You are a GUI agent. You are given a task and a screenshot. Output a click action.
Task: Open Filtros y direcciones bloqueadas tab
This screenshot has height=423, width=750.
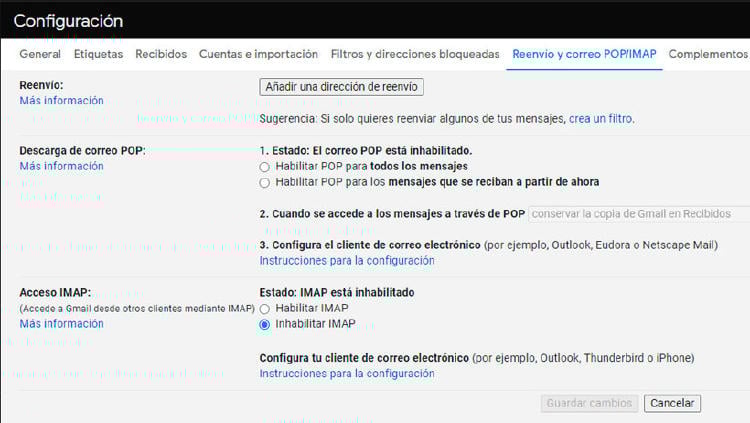[x=414, y=54]
